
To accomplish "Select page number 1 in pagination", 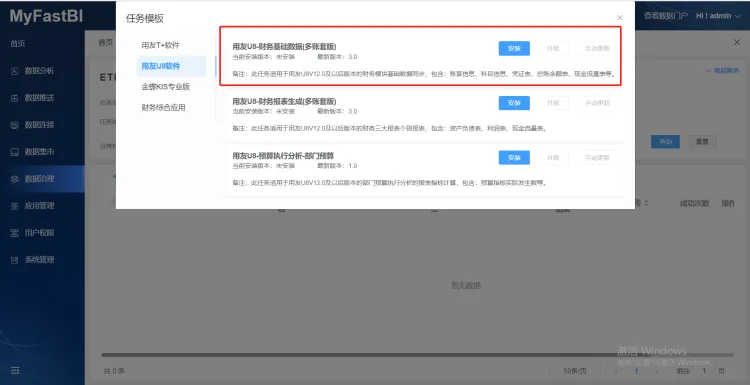I will click(636, 371).
